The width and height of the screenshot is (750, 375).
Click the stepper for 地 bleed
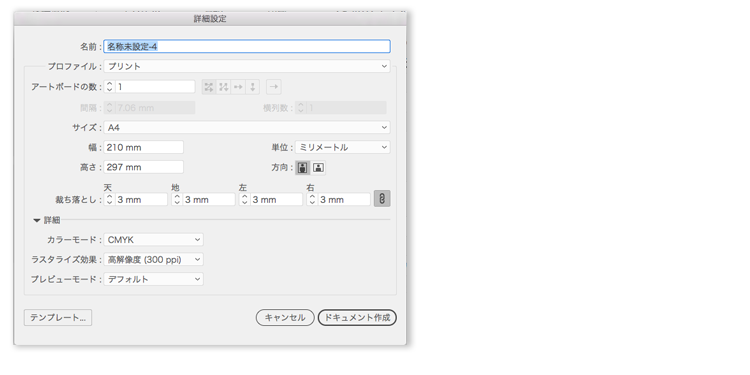(x=177, y=199)
